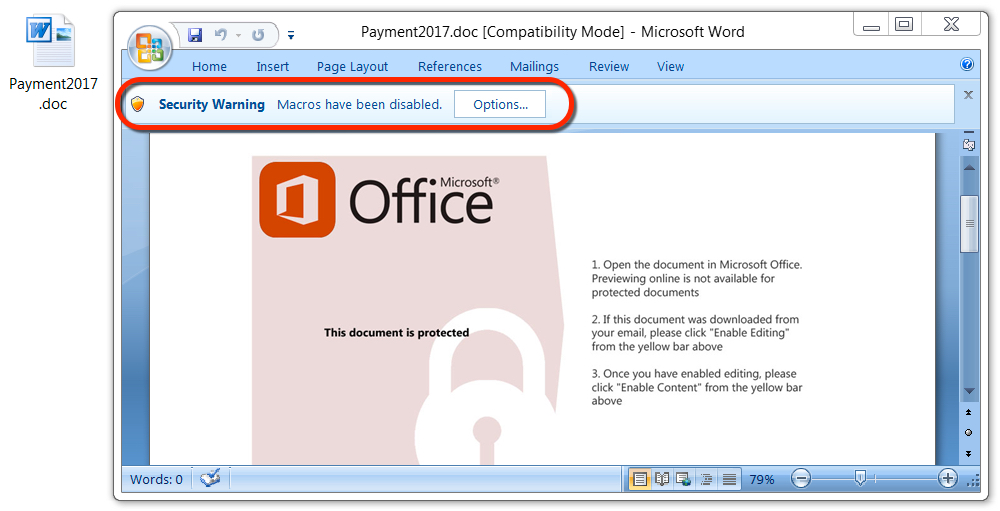1000x511 pixels.
Task: Select the Payment2017.doc desktop file icon
Action: (53, 63)
